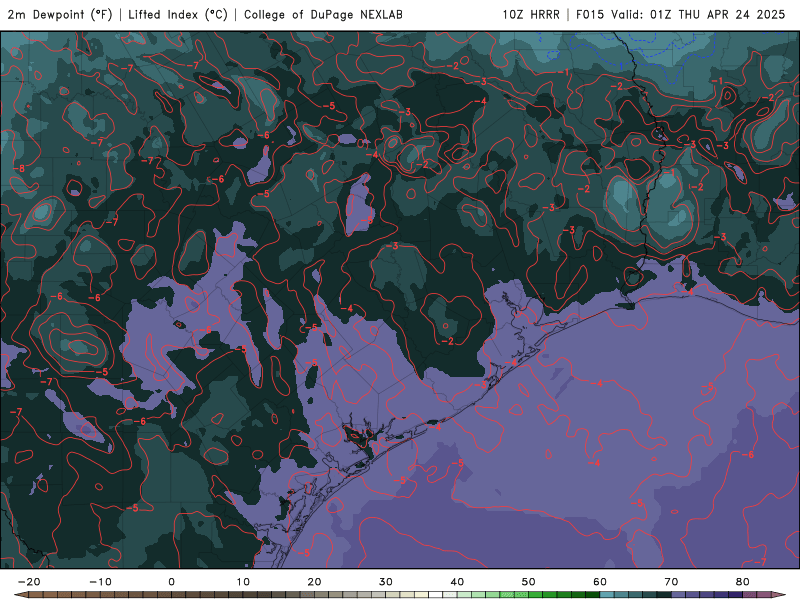The height and width of the screenshot is (600, 800).
Task: Select the 0 label on the color scale
Action: (171, 582)
